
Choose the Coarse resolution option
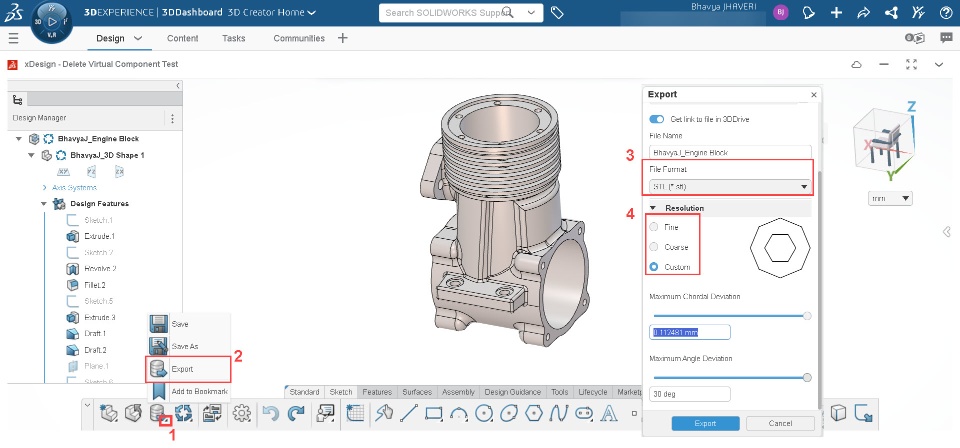655,247
